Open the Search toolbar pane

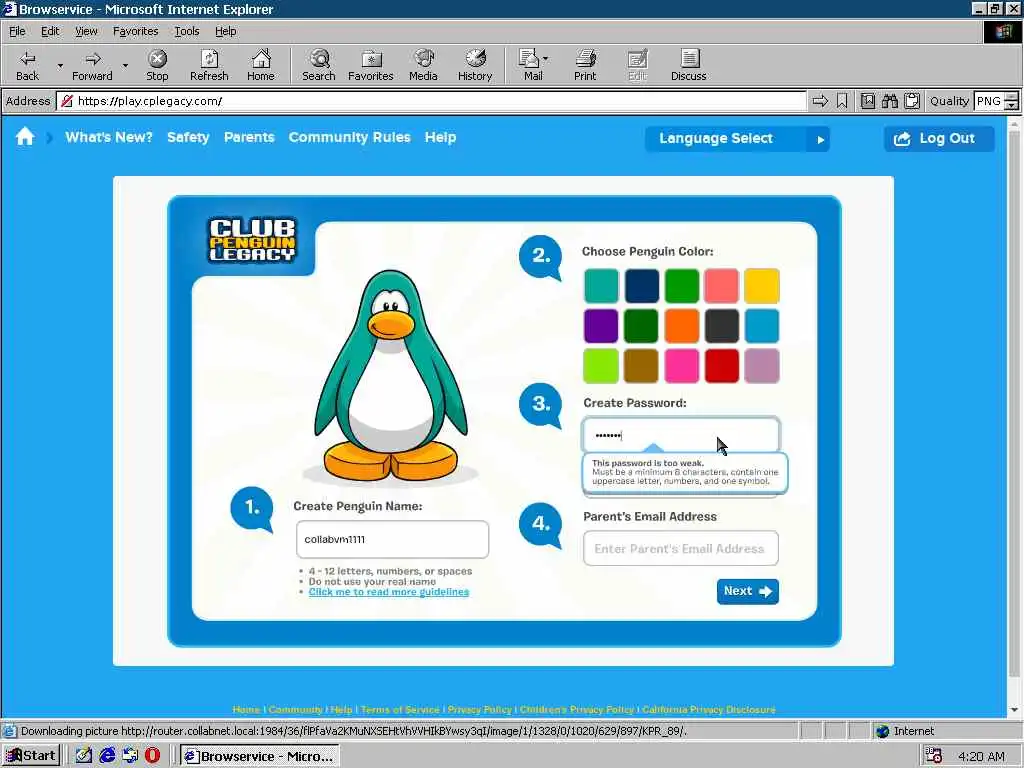pyautogui.click(x=319, y=65)
